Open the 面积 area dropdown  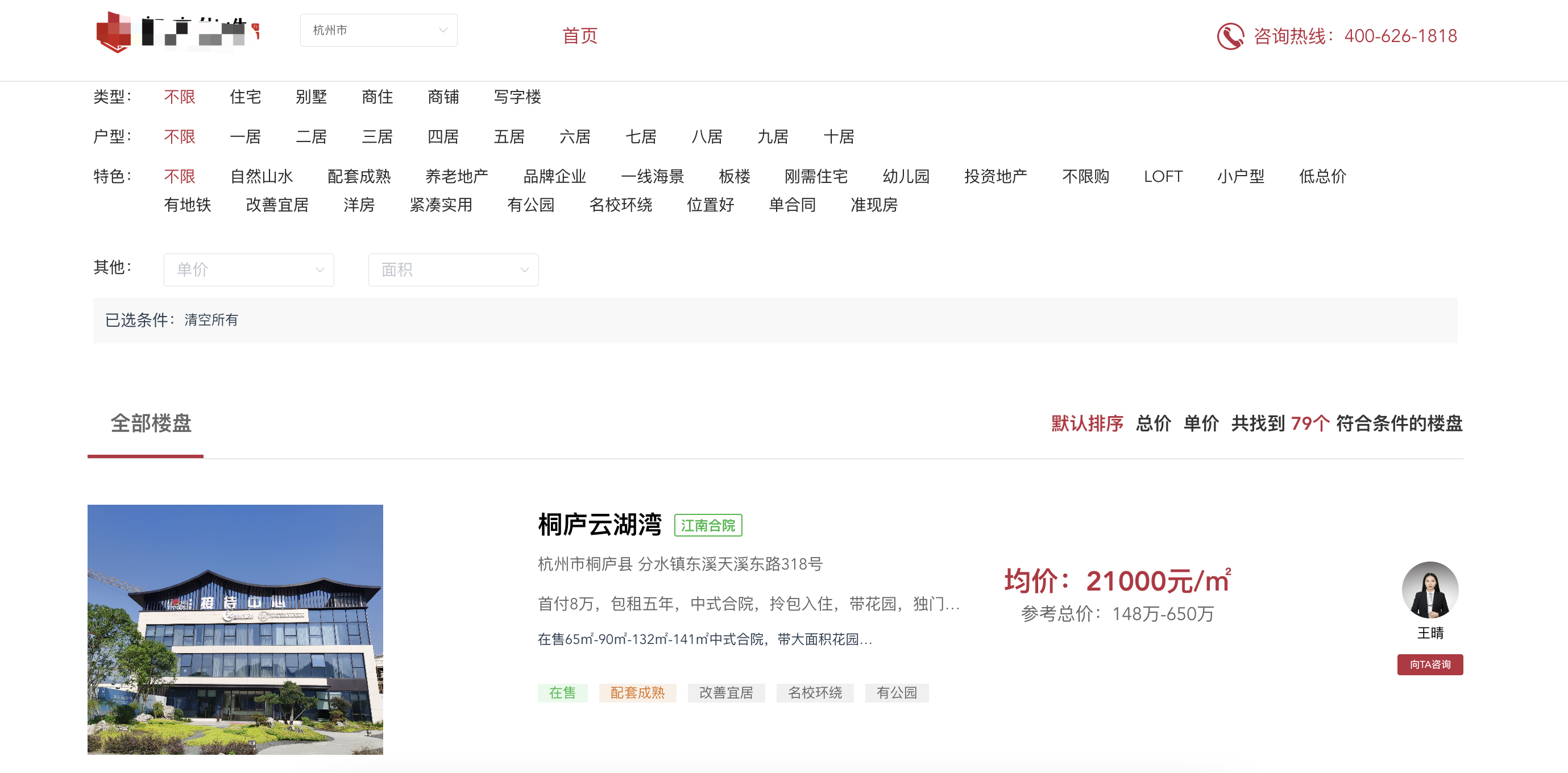point(453,269)
